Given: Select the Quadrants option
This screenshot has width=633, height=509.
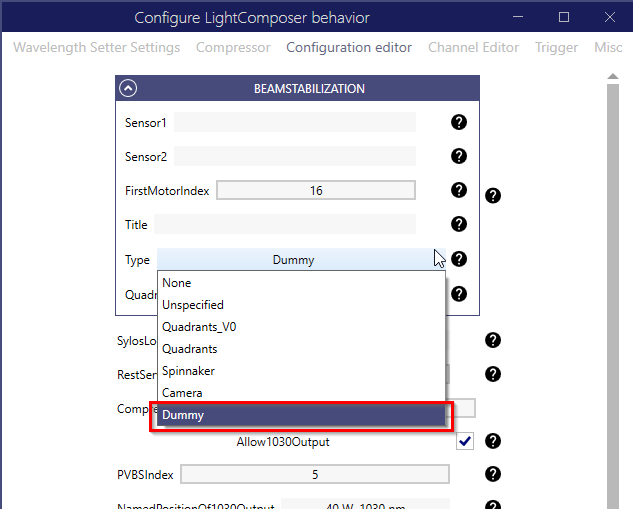Looking at the screenshot, I should click(x=301, y=349).
